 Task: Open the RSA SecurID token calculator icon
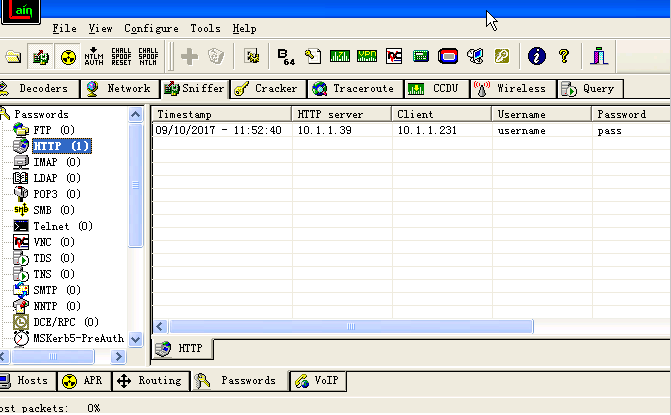(448, 56)
